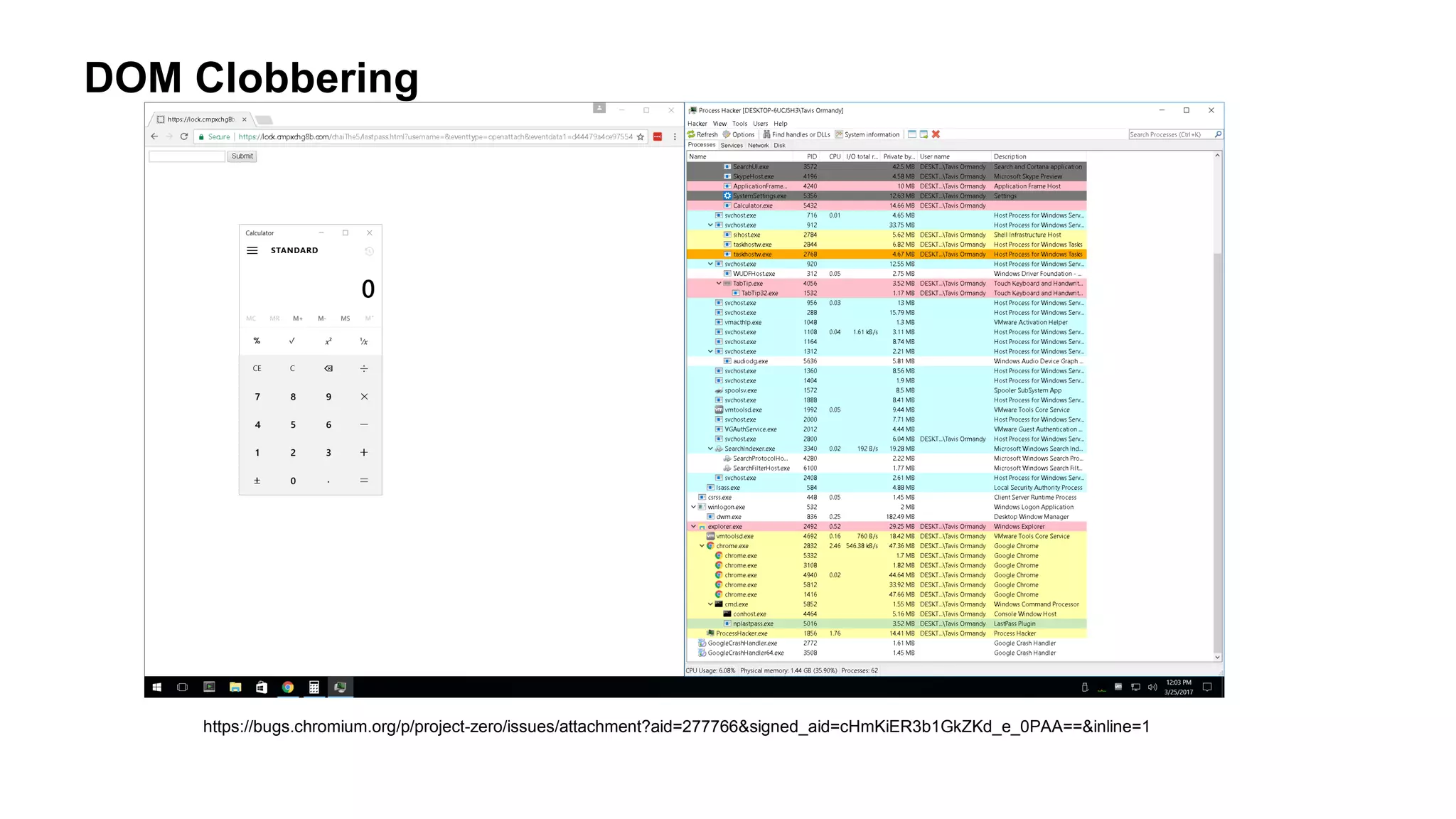Click the MS memory store button
Screen dimensions: 1456x819
[x=346, y=318]
